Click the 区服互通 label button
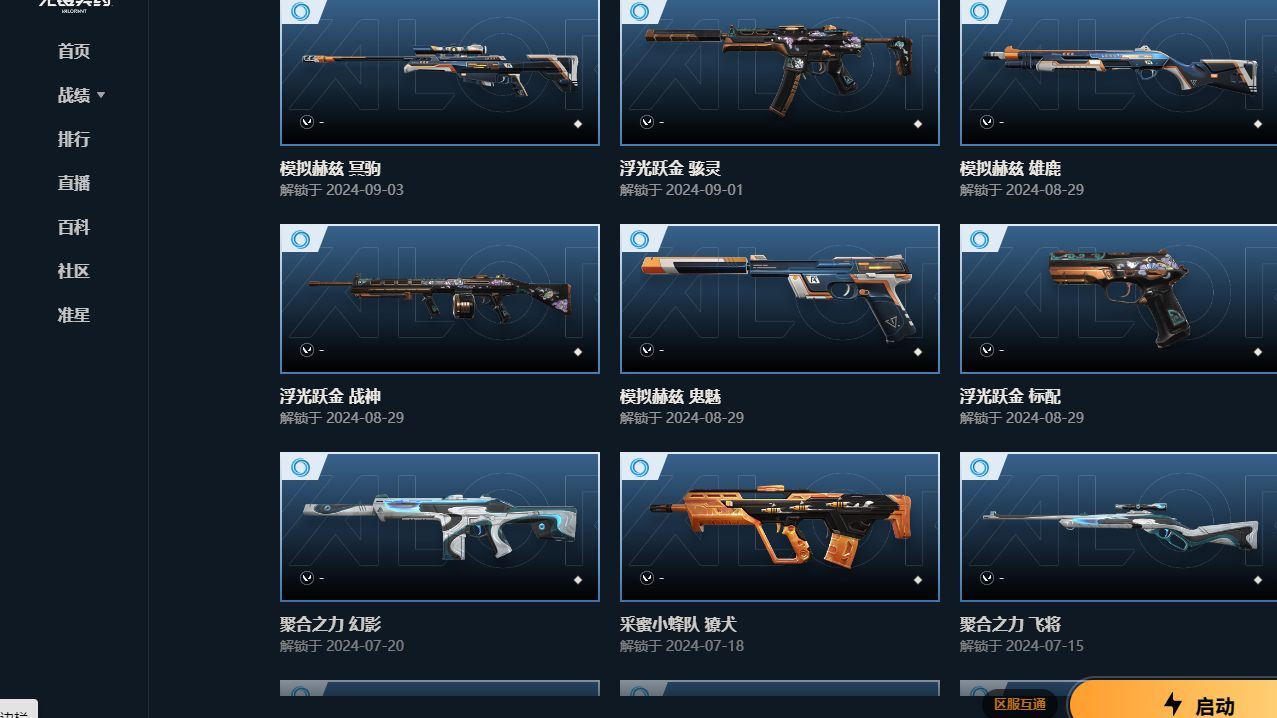Viewport: 1277px width, 718px height. click(1020, 704)
